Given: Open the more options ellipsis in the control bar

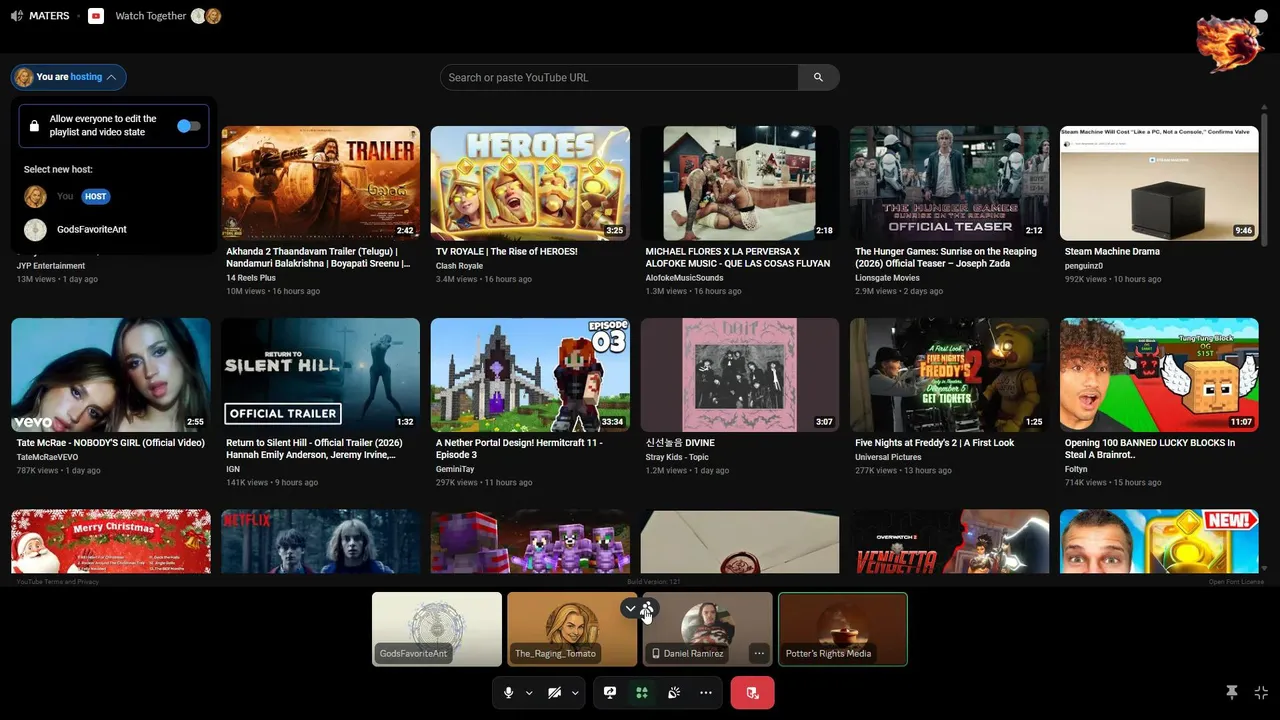Looking at the screenshot, I should point(706,693).
